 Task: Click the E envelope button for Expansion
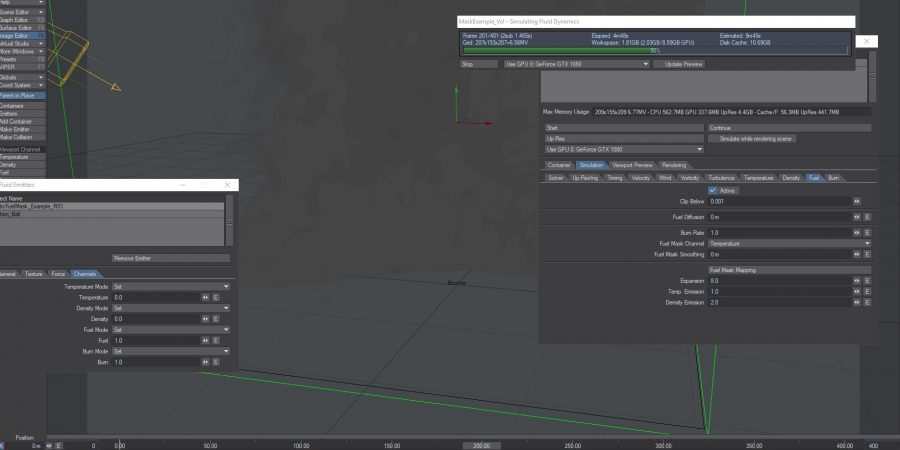[x=866, y=281]
